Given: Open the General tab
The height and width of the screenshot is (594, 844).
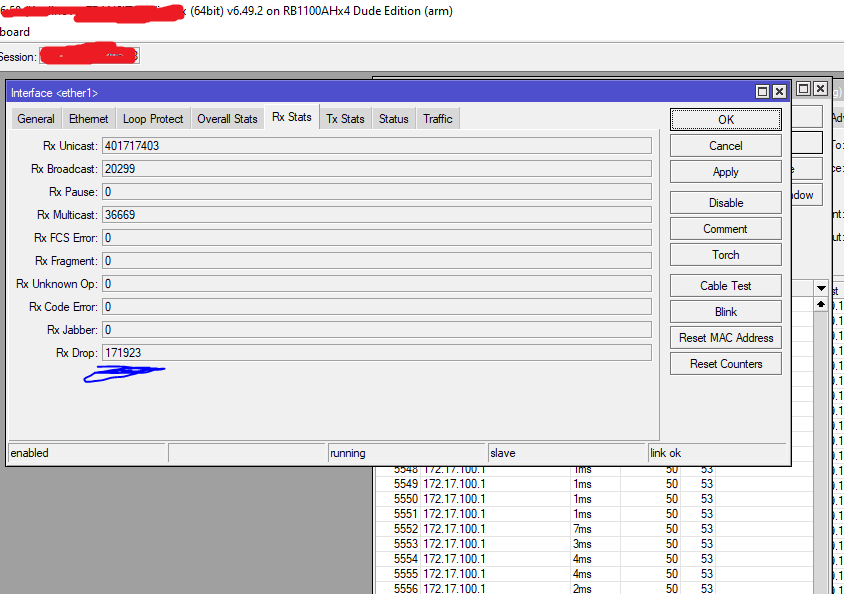Looking at the screenshot, I should tap(36, 119).
